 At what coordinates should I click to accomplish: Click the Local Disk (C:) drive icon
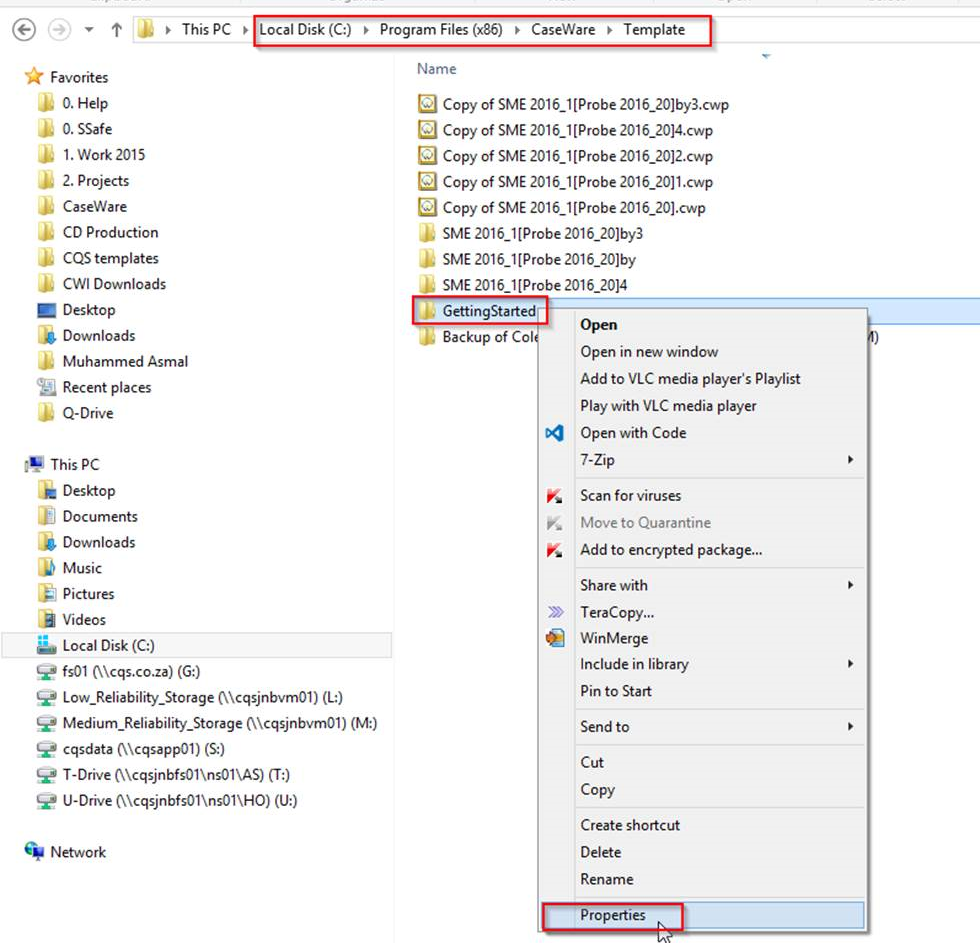[x=46, y=645]
